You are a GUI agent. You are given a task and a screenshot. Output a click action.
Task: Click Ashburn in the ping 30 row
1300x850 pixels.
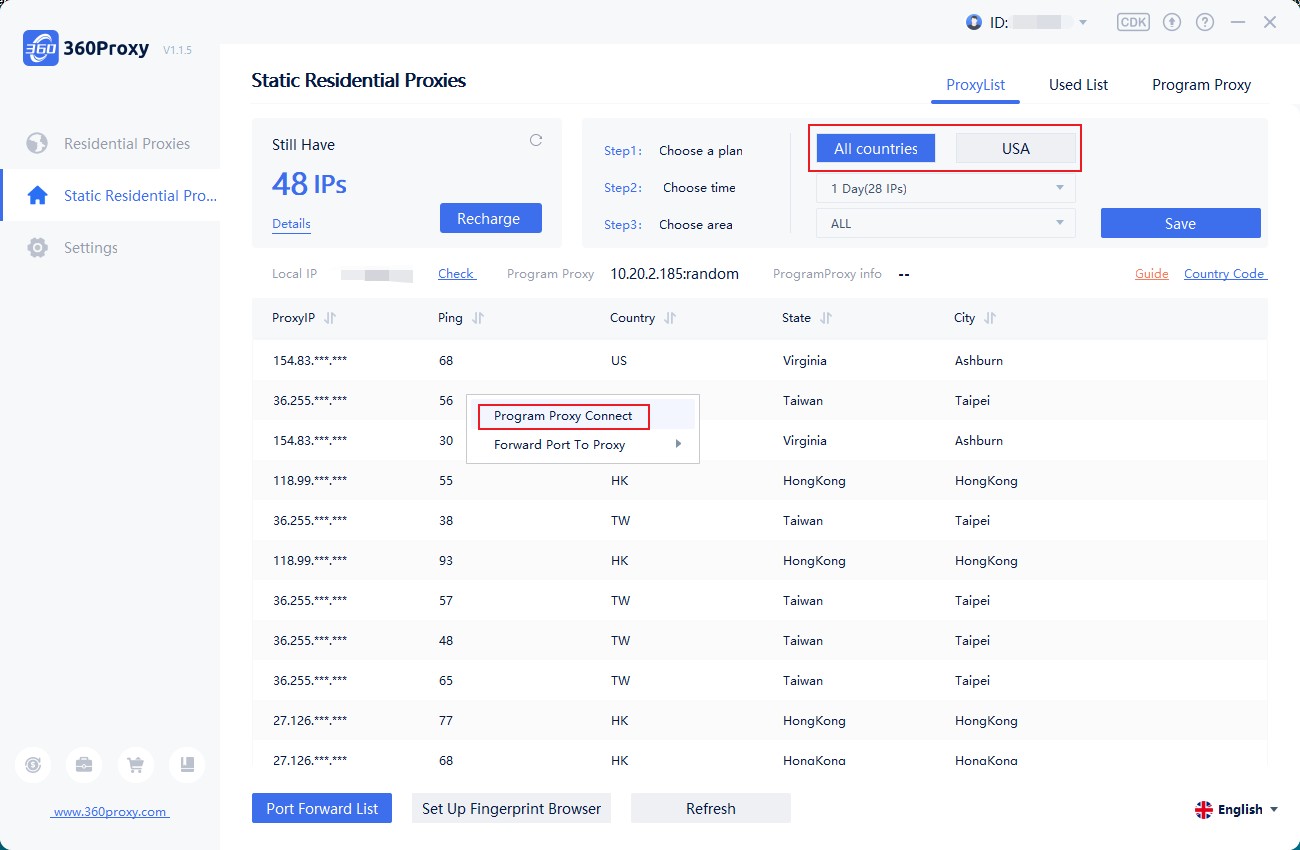click(x=979, y=441)
